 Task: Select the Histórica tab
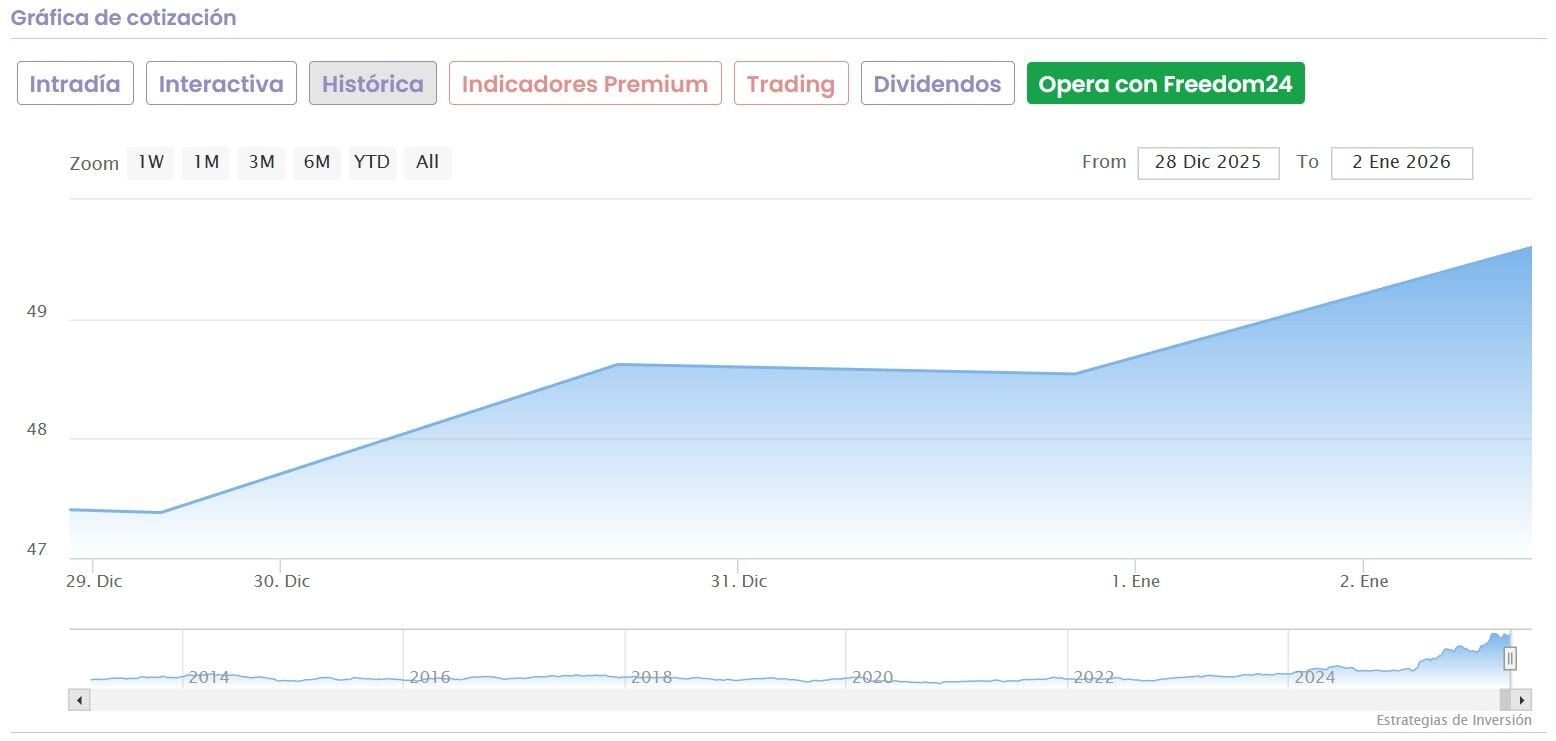(372, 84)
